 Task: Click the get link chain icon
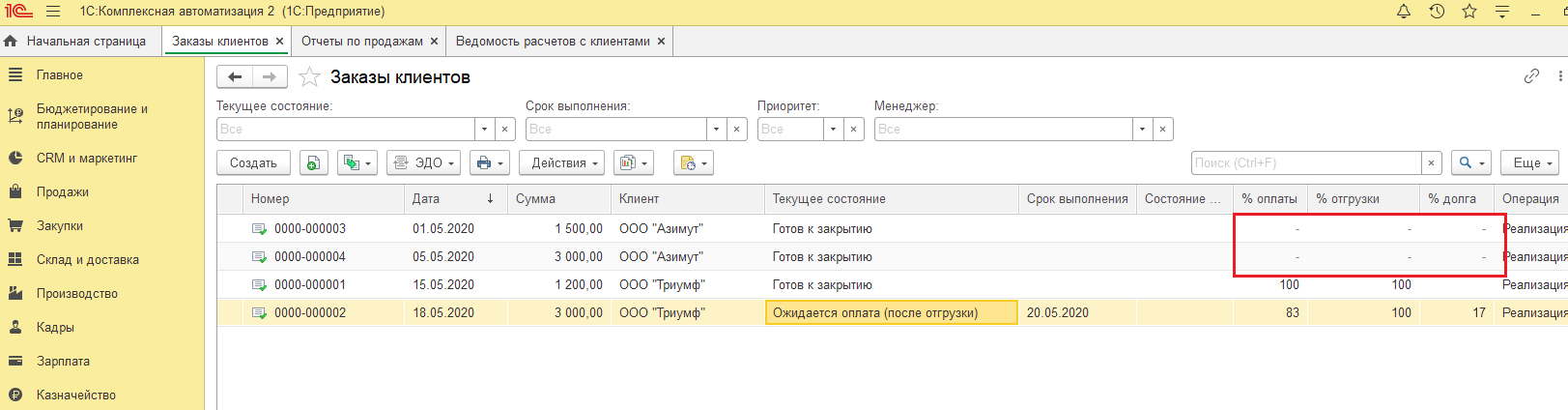(x=1531, y=76)
